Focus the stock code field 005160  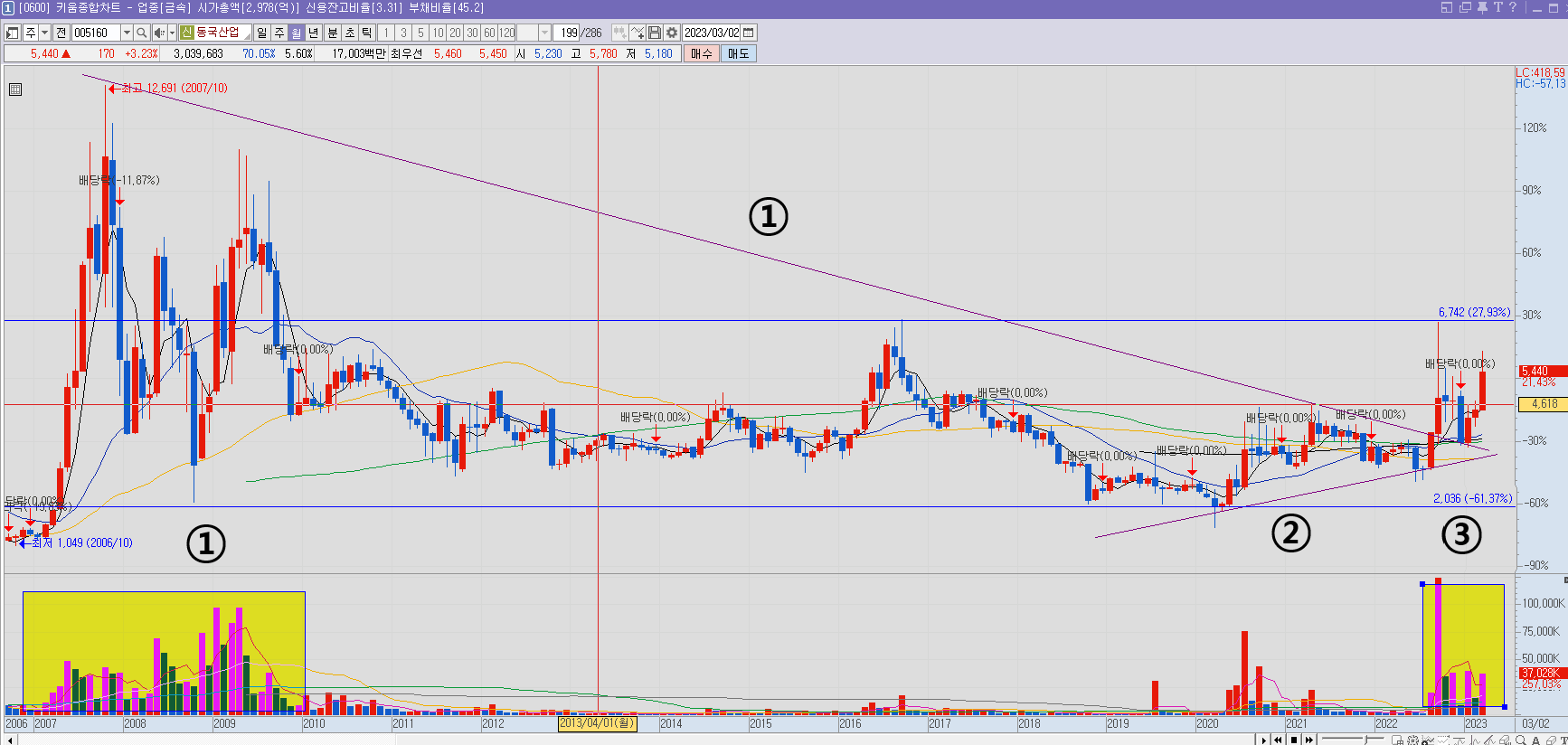point(95,33)
